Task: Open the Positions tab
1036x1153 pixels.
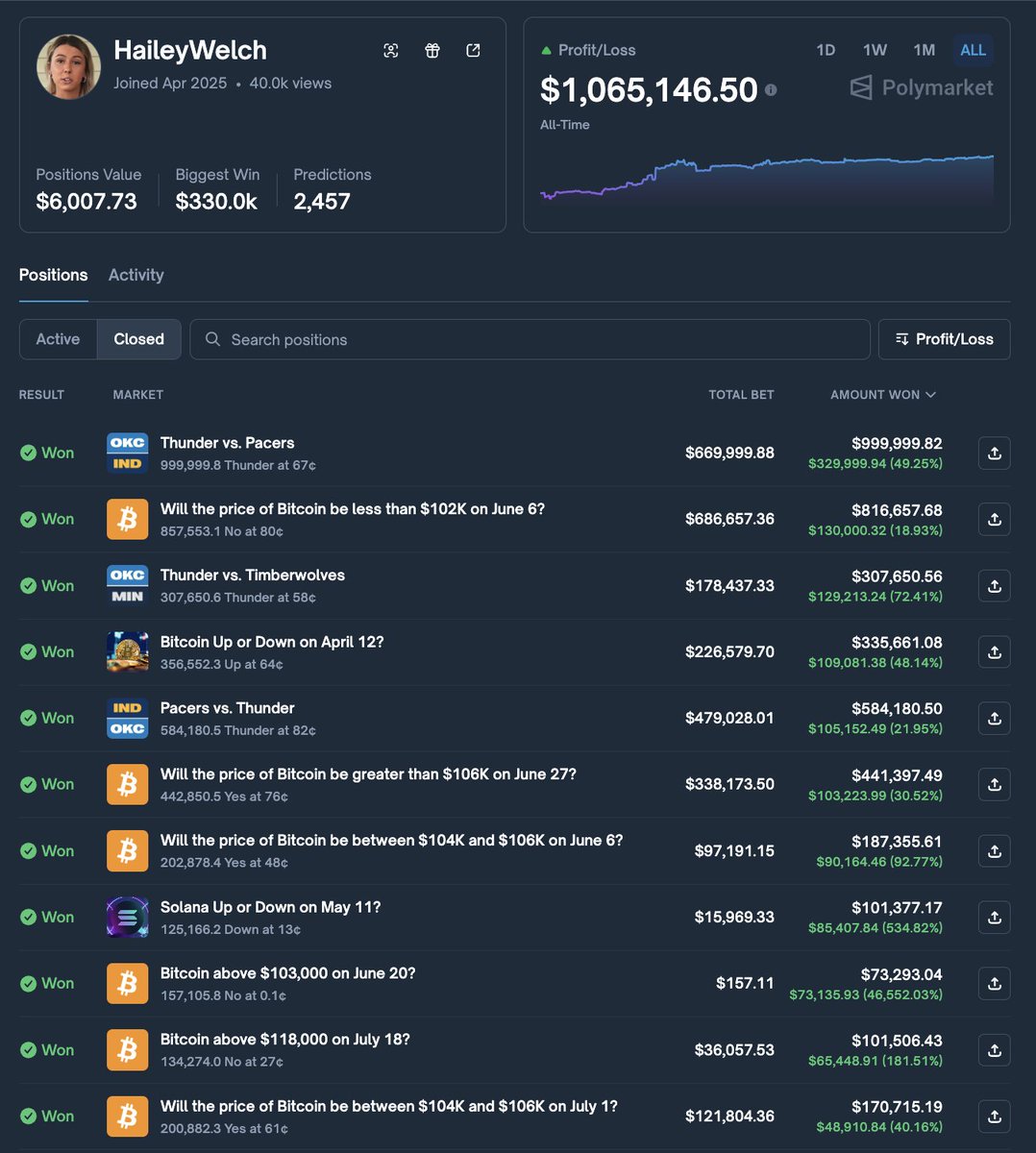Action: click(x=53, y=275)
